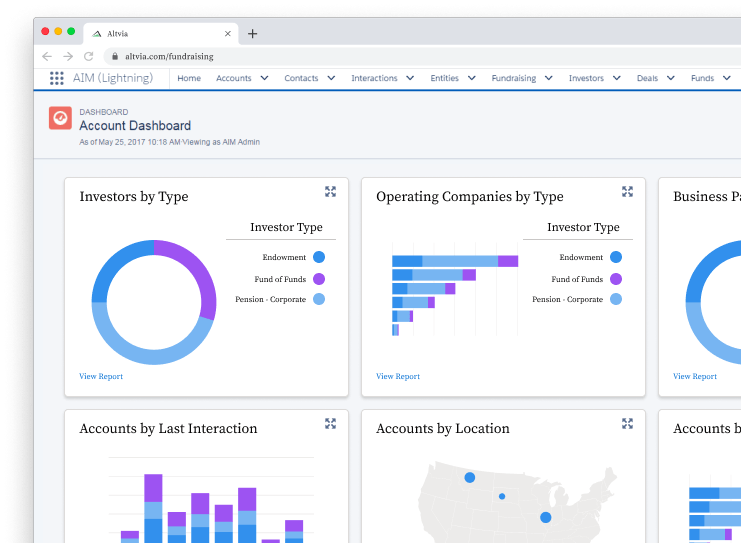Switch to the Deals tab

[647, 78]
